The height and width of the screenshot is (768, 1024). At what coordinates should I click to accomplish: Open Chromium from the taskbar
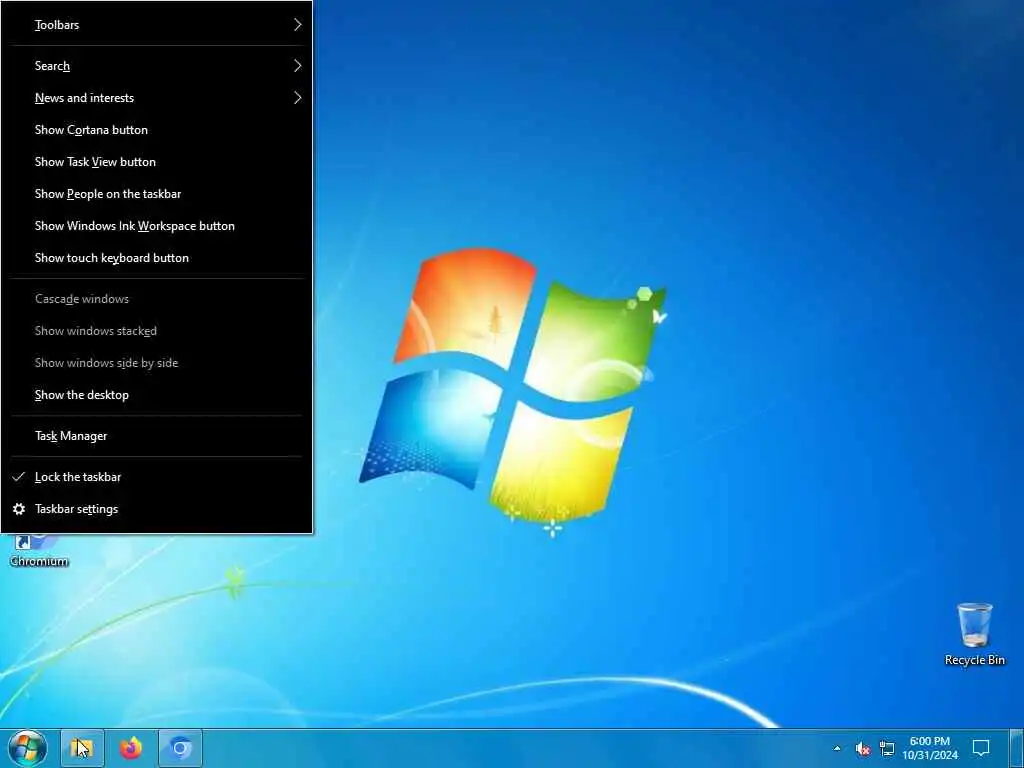[180, 748]
